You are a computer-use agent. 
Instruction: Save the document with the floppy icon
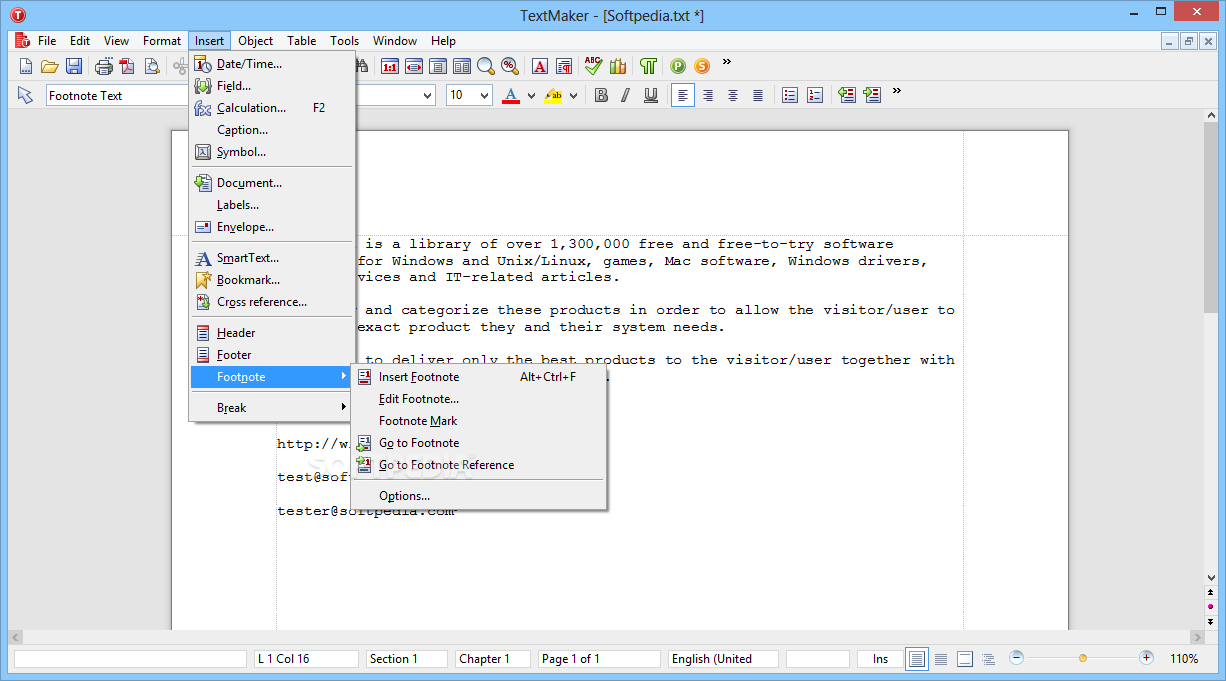[x=74, y=67]
